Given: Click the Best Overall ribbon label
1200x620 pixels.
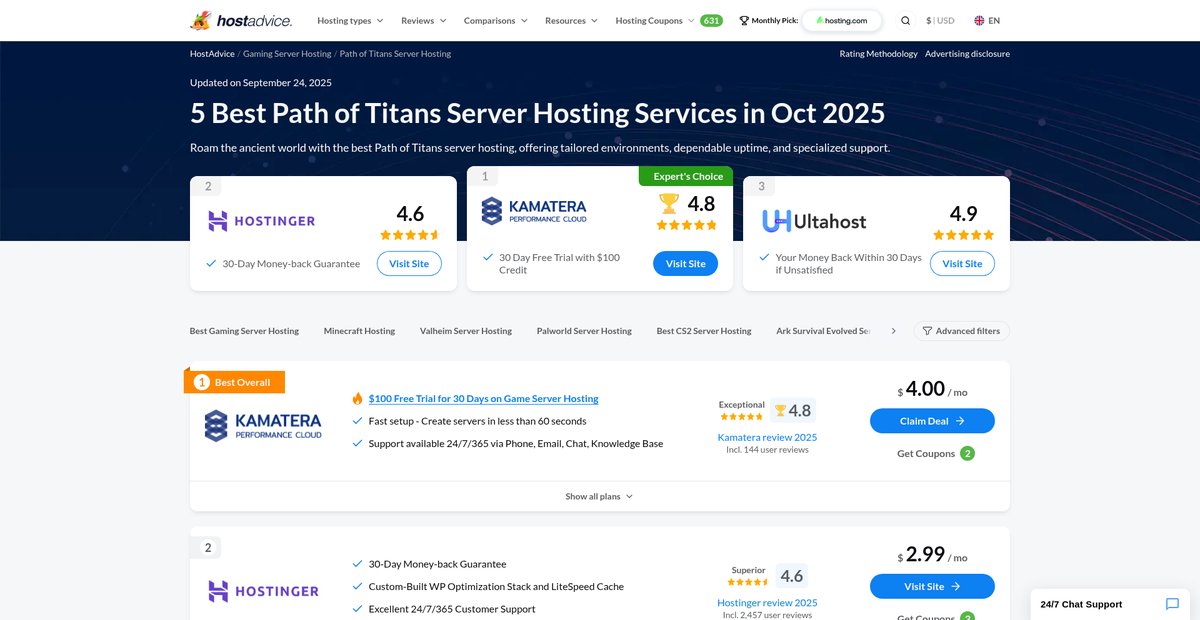Looking at the screenshot, I should [x=234, y=382].
